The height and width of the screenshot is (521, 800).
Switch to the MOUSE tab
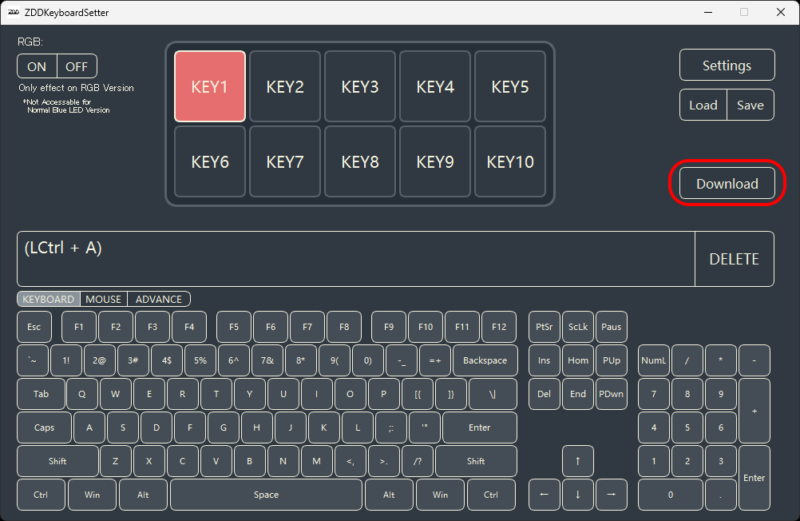[103, 299]
